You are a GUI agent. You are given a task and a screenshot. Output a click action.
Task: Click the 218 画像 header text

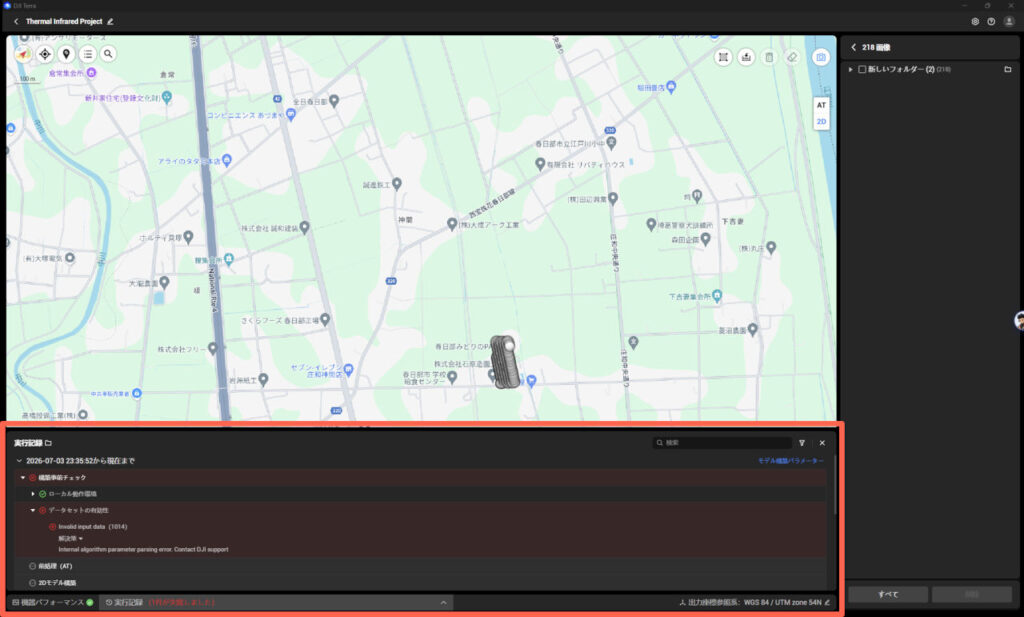point(876,47)
